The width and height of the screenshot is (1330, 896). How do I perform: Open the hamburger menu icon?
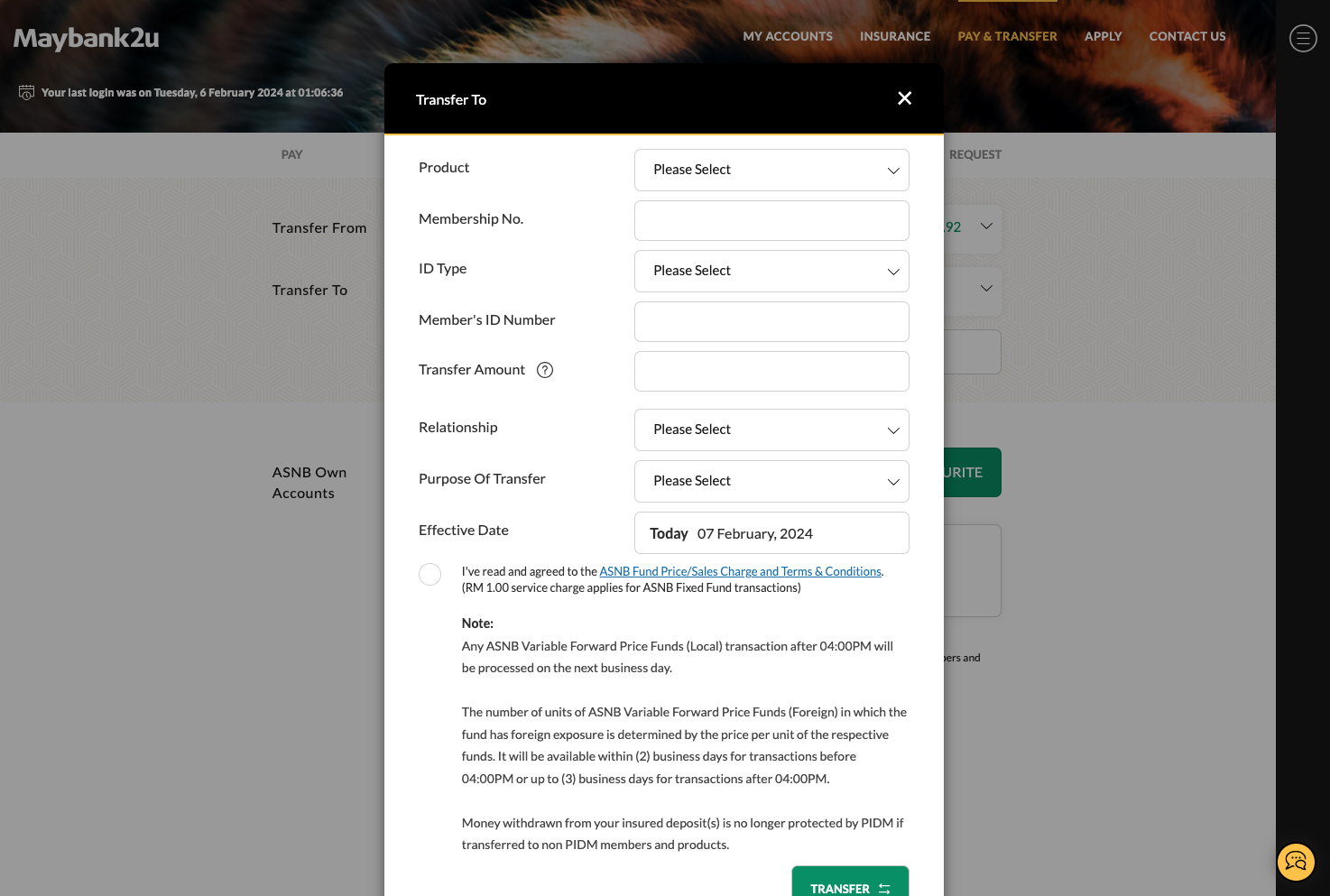click(1302, 38)
